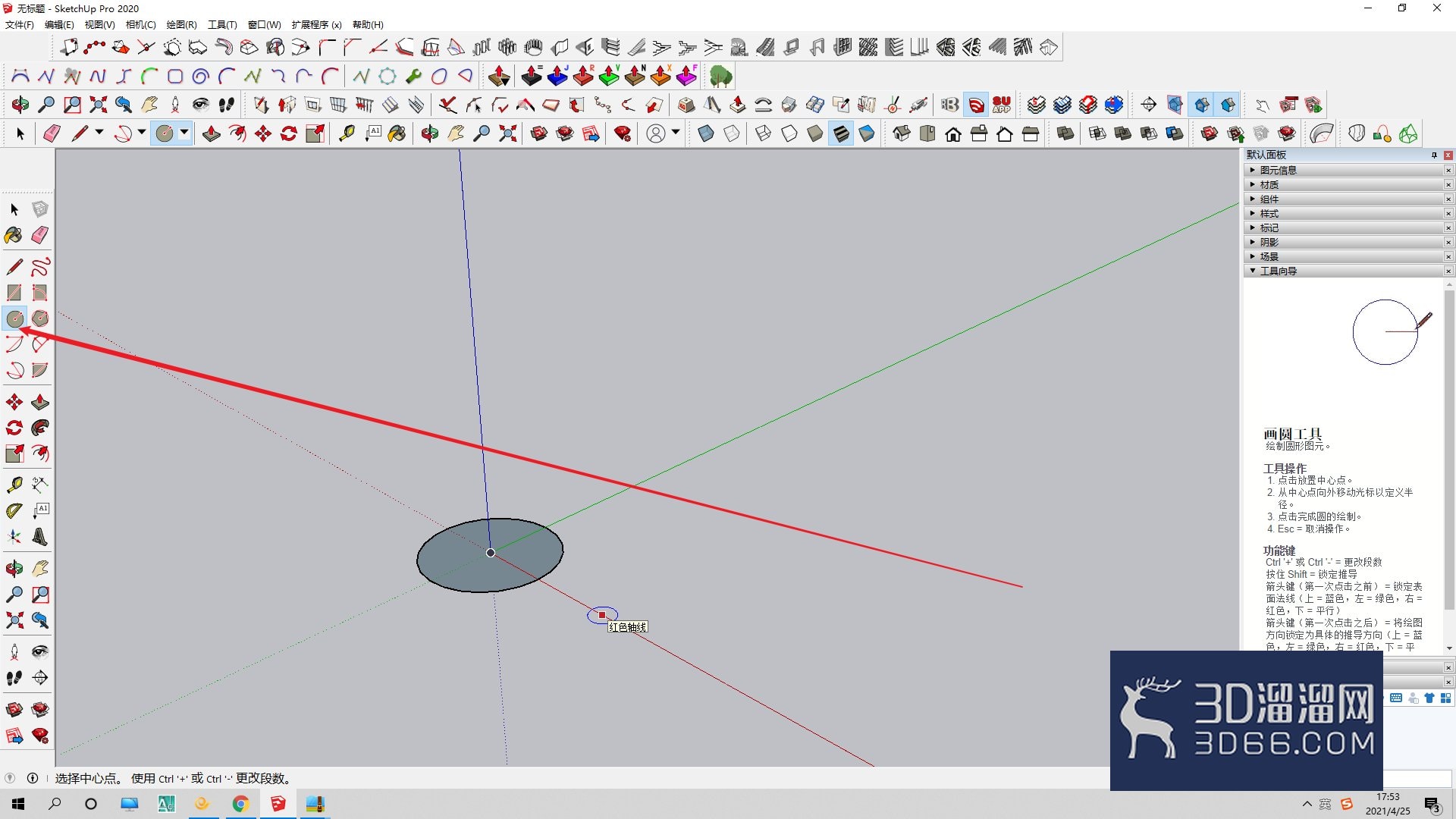Open the 绘图(R) menu
Viewport: 1456px width, 819px height.
point(181,25)
